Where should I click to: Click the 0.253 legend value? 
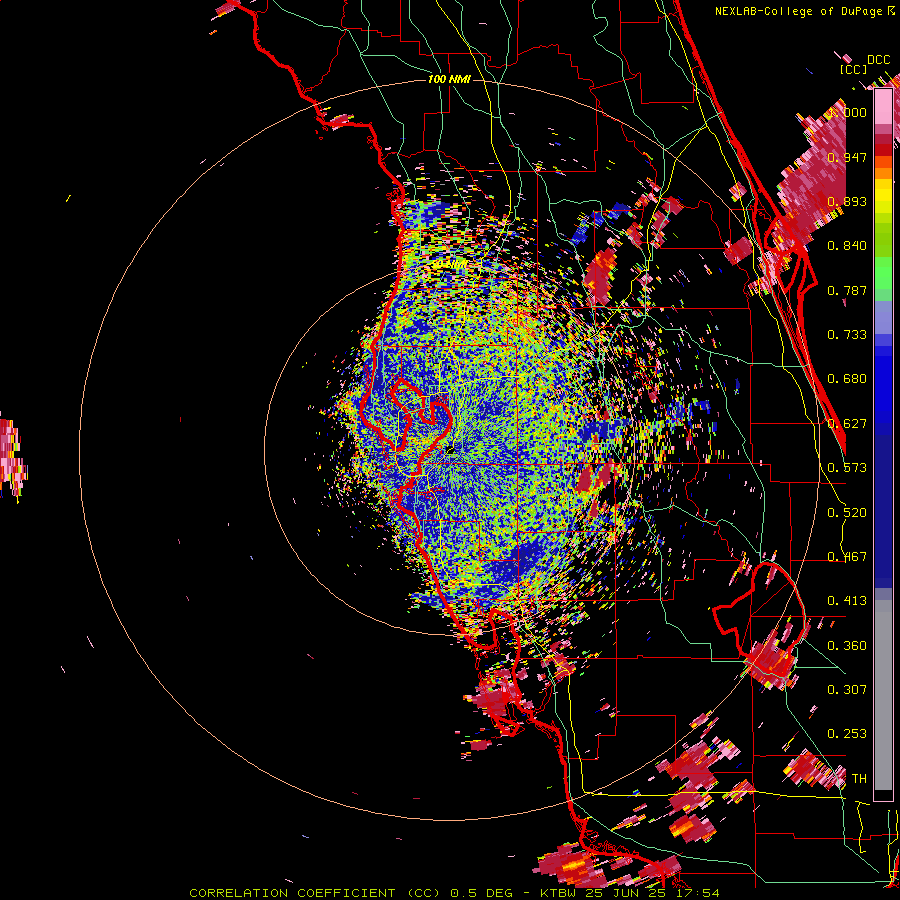pos(847,734)
